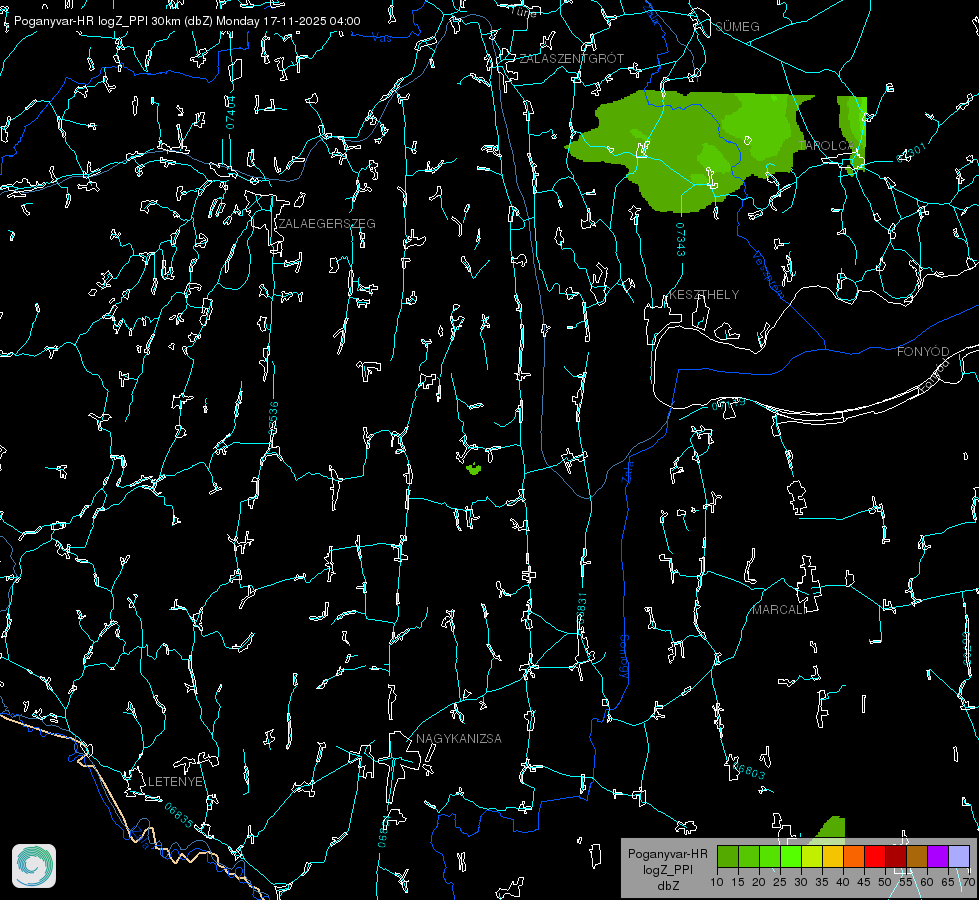
Task: Select the 15-20 dBZ green swatch
Action: pyautogui.click(x=749, y=856)
